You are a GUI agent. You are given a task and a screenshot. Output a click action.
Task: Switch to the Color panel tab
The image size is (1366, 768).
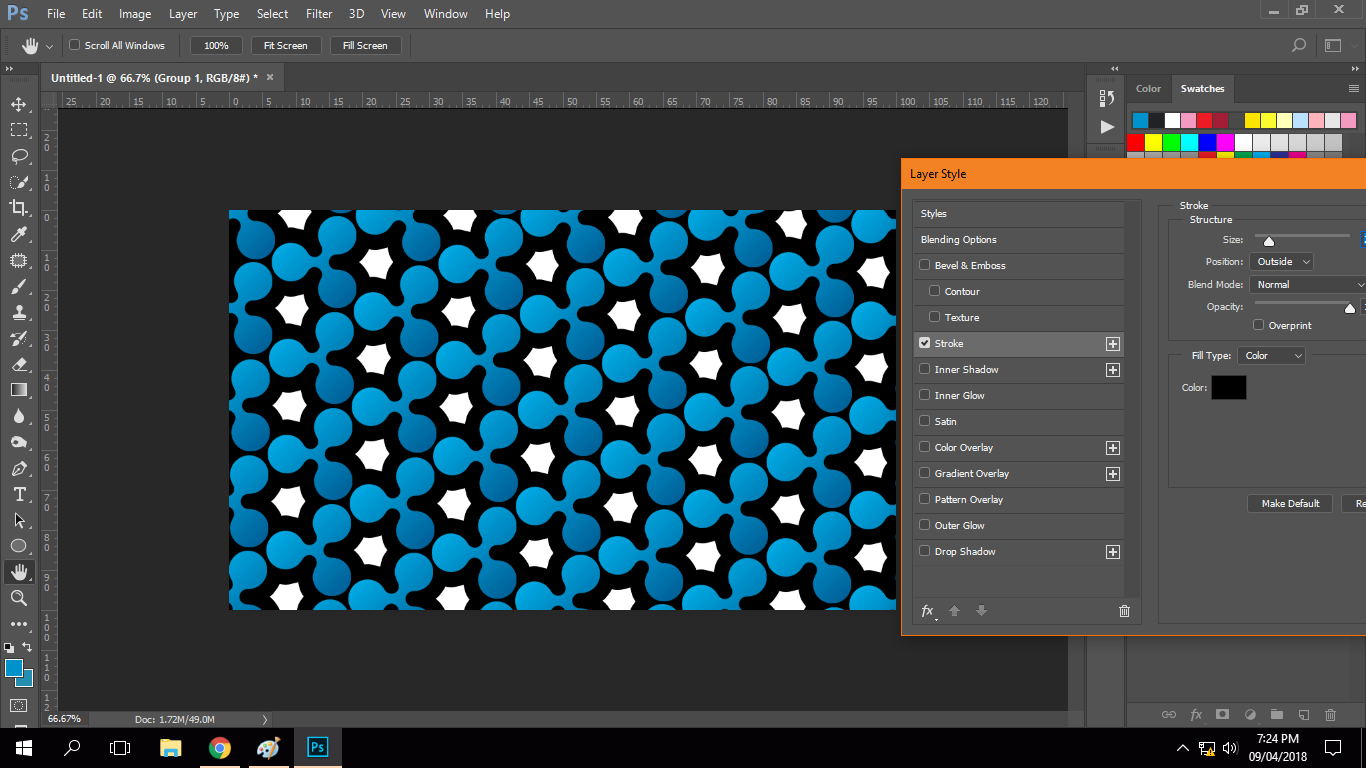1149,89
